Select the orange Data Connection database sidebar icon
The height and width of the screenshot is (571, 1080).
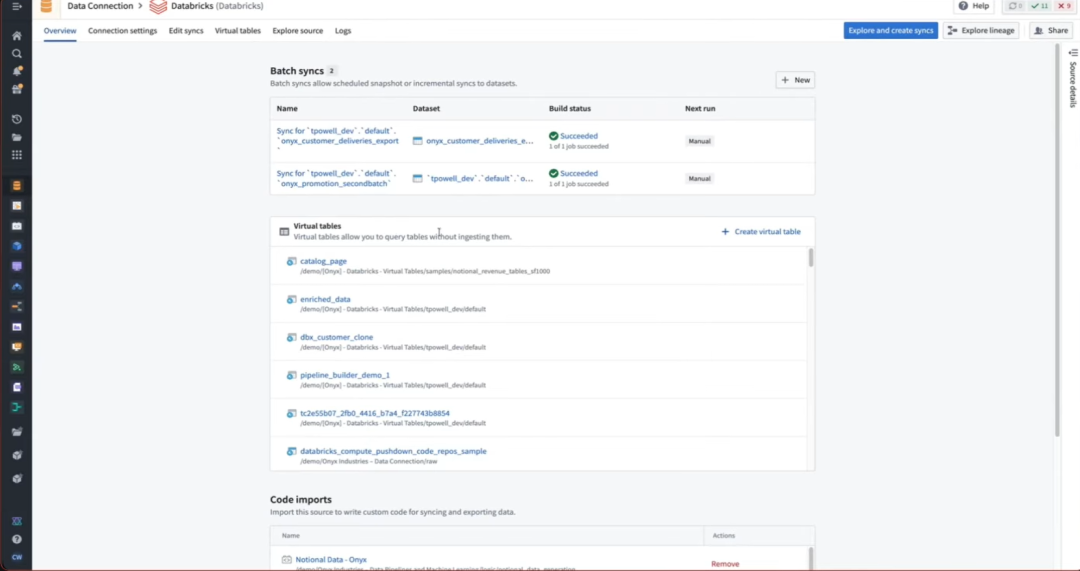(x=17, y=186)
